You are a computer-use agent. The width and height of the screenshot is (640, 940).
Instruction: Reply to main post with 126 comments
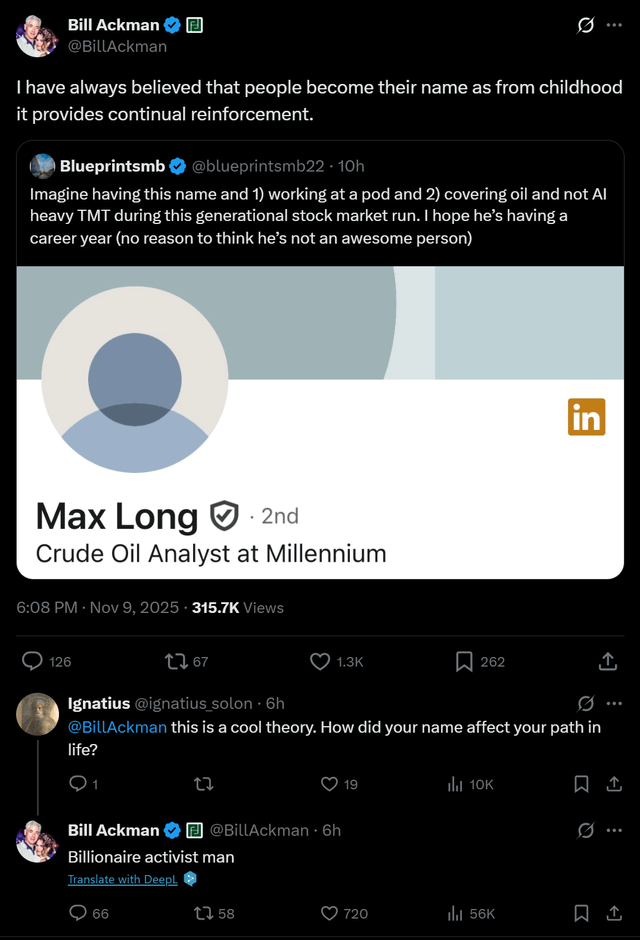[x=46, y=661]
